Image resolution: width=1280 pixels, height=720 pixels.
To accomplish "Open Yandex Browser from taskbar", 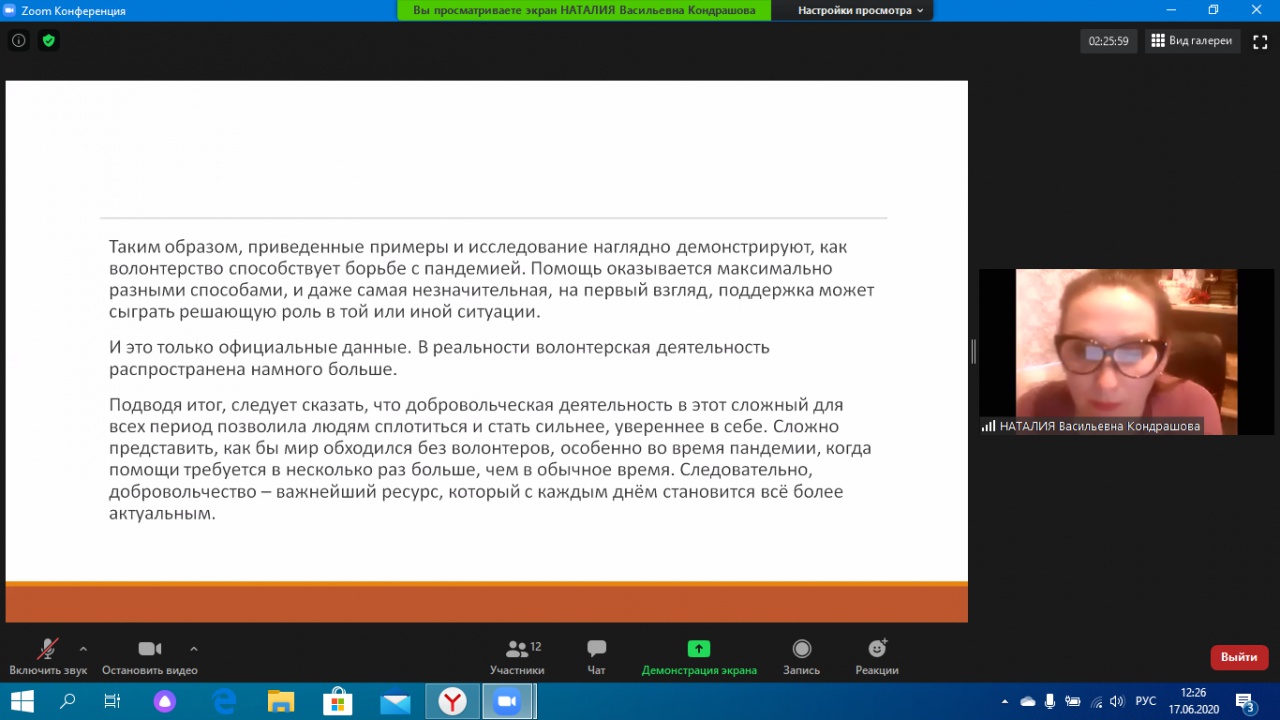I will point(453,702).
